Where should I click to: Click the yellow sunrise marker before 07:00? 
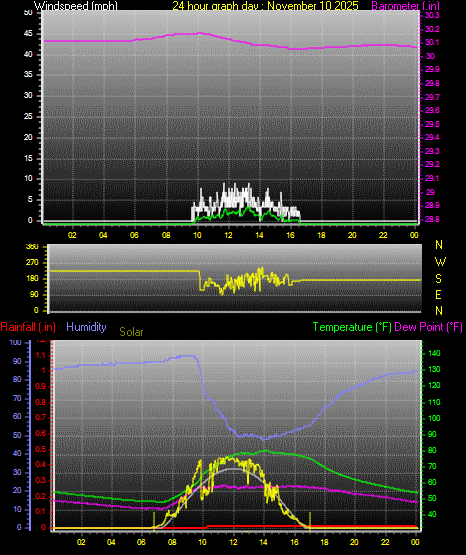(x=154, y=521)
